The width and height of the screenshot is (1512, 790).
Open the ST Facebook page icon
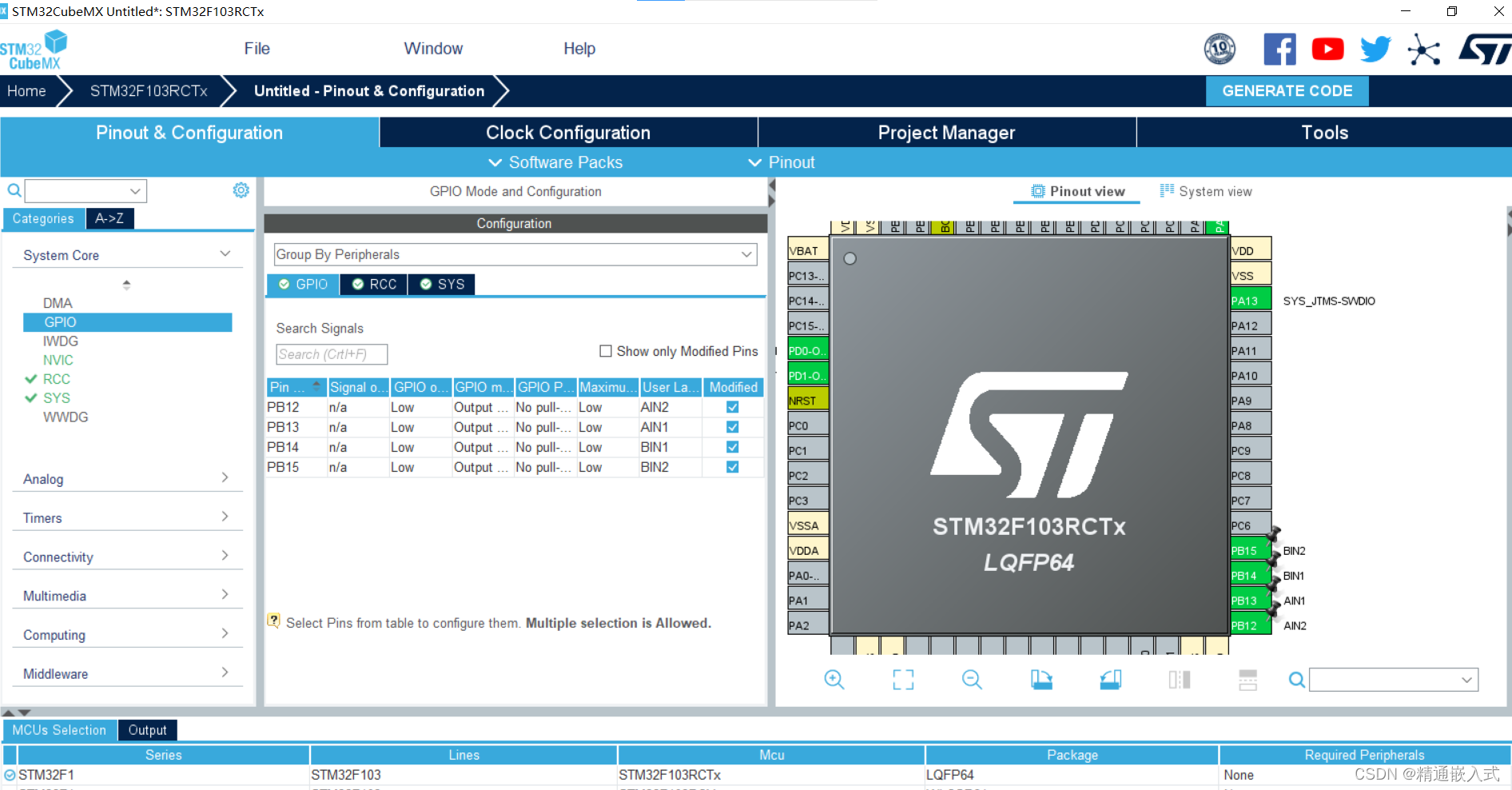point(1279,50)
